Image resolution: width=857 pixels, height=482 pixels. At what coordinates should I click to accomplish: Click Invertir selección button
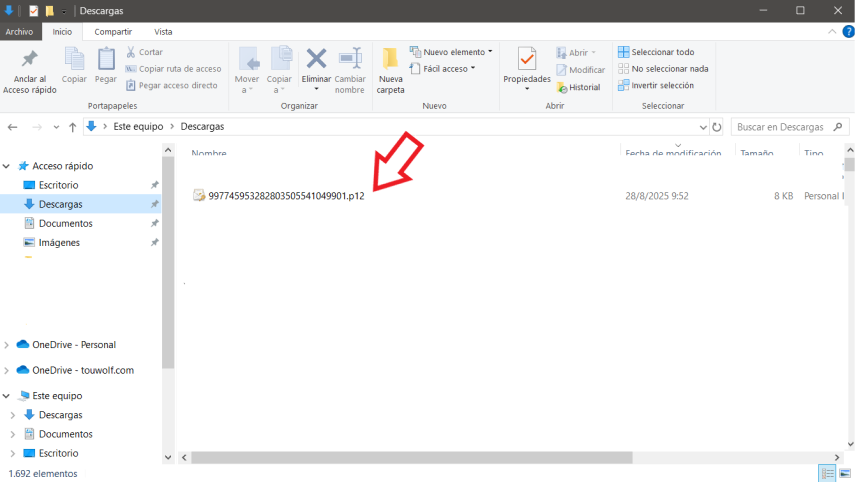coord(656,86)
